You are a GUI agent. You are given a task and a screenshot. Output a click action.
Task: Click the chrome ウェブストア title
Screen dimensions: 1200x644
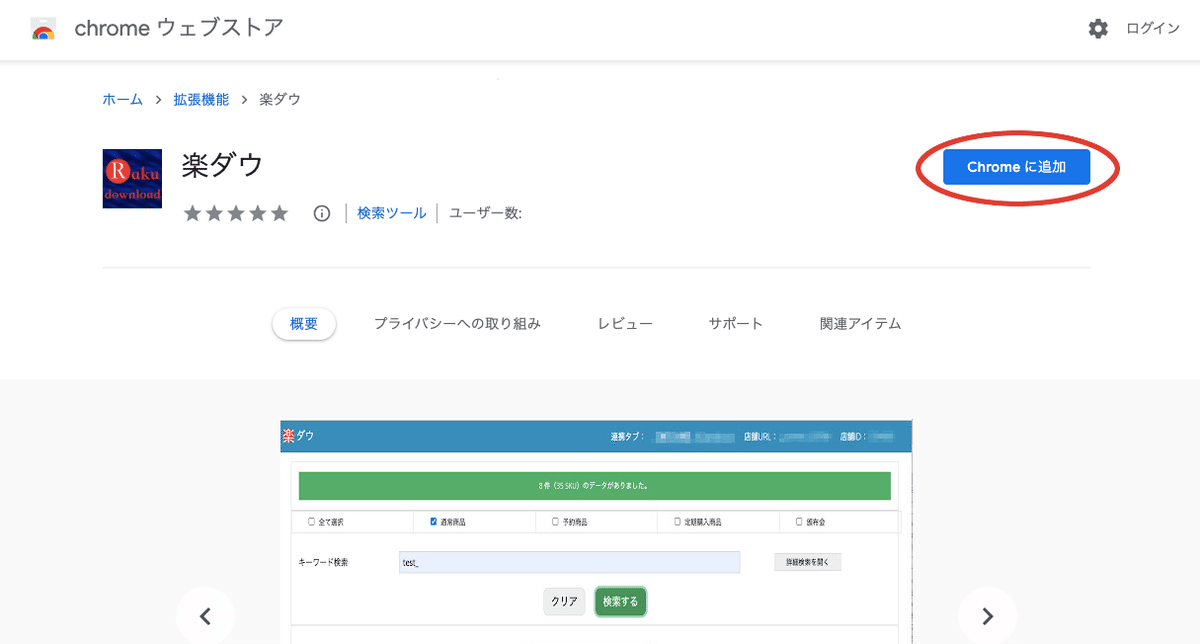point(179,28)
